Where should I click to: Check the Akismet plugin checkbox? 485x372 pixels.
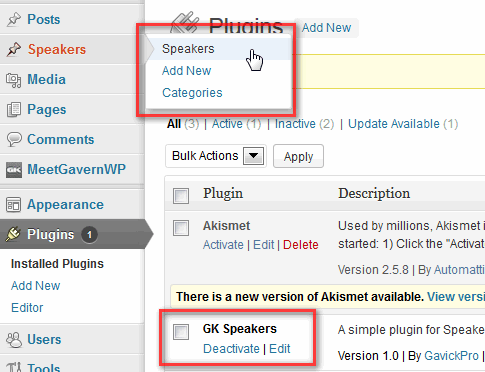(x=181, y=228)
